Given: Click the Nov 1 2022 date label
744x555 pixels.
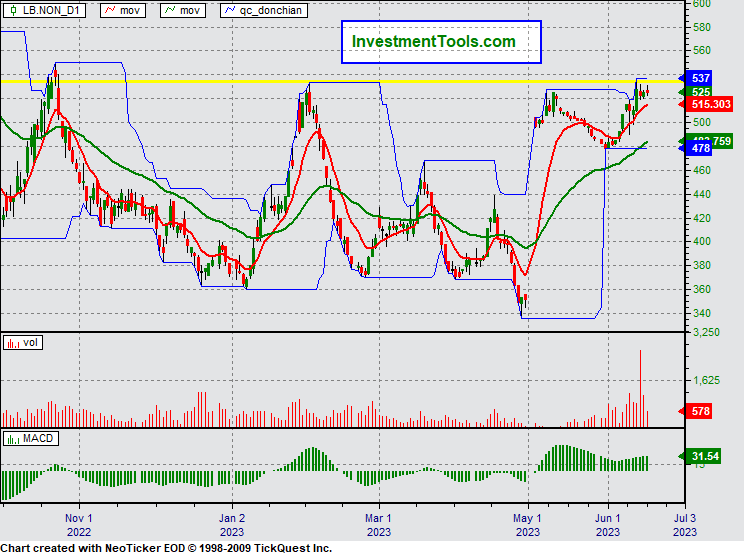Looking at the screenshot, I should (x=79, y=525).
